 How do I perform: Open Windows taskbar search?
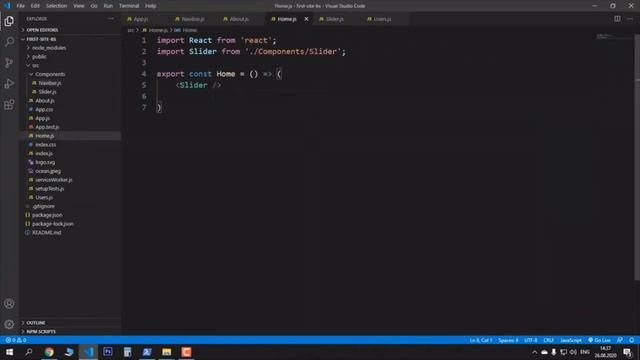coord(29,352)
